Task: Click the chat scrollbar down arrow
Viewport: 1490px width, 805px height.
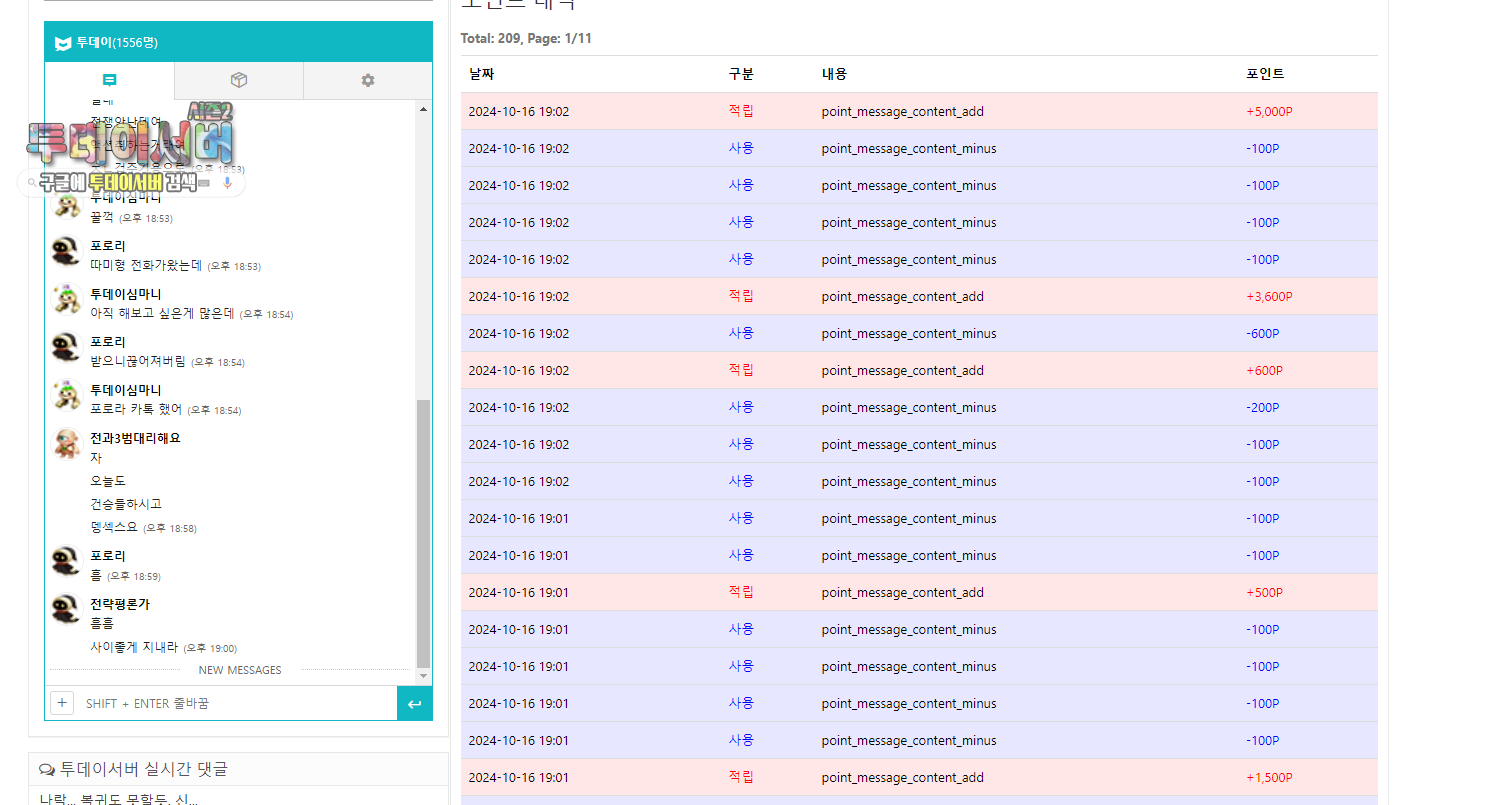Action: click(423, 676)
